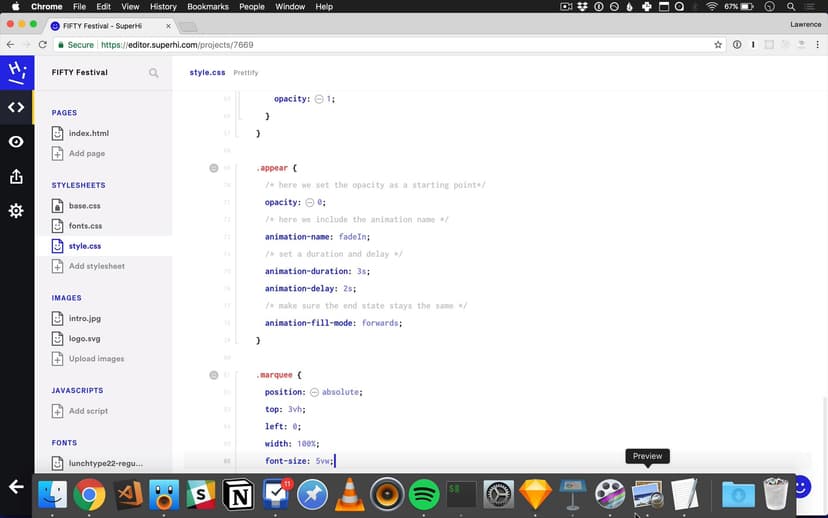Viewport: 828px width, 518px height.
Task: Open the Bookmarks menu
Action: (x=208, y=6)
